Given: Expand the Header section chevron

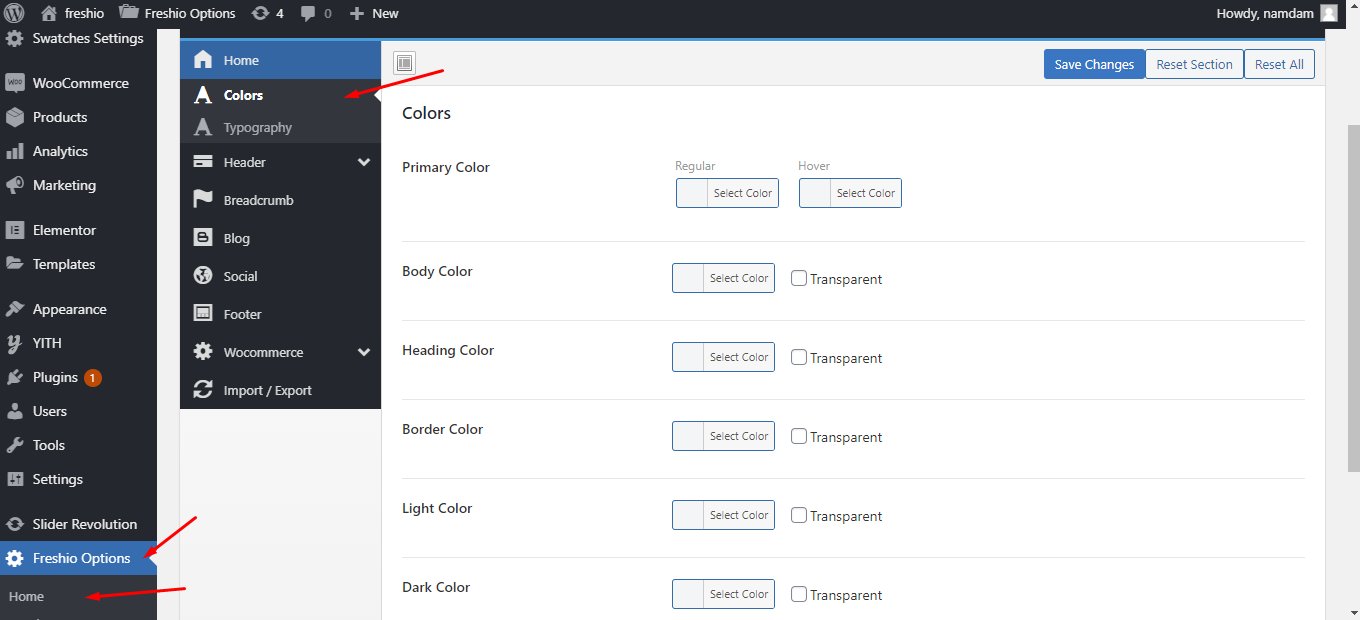Looking at the screenshot, I should [364, 162].
